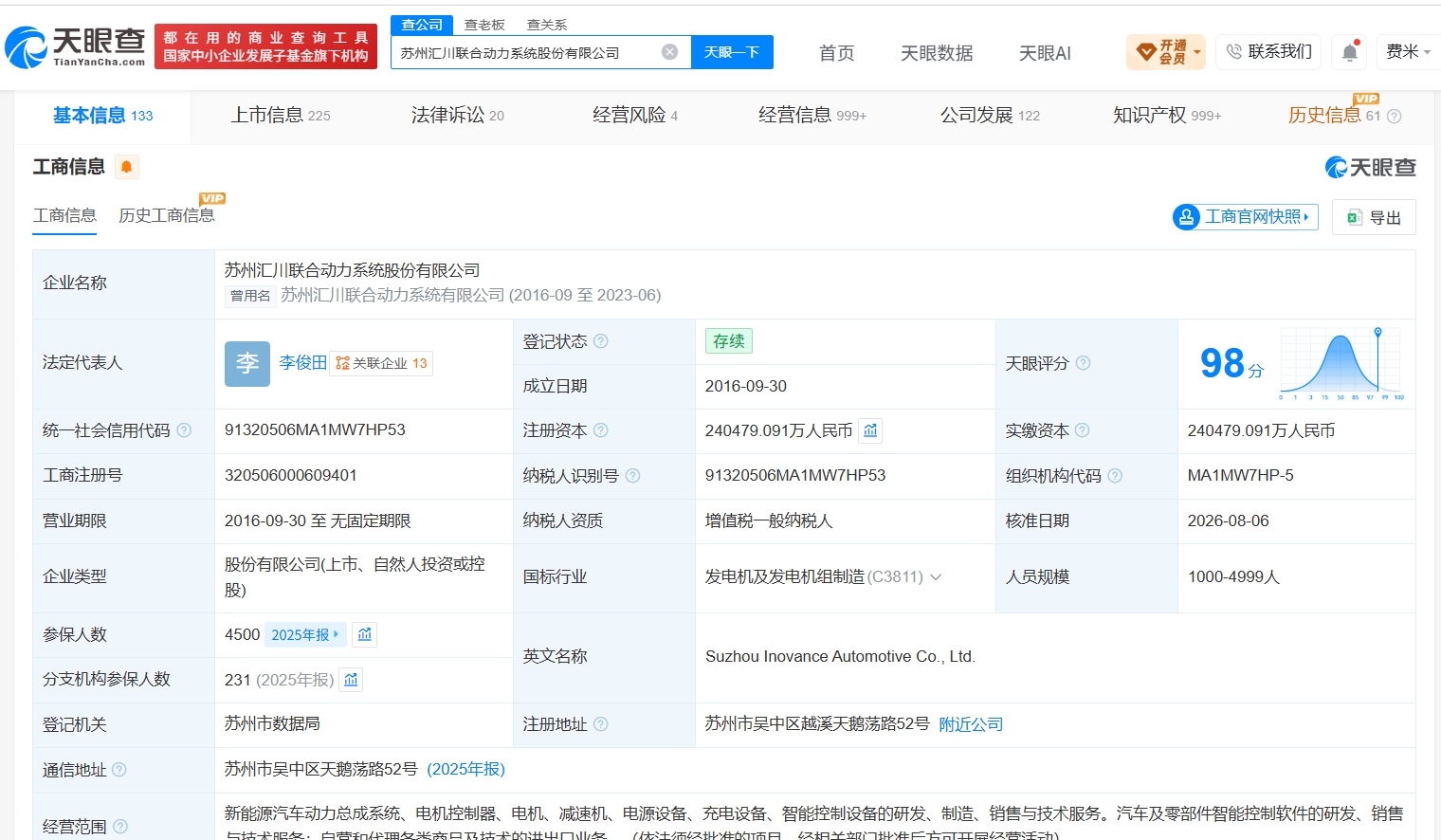
Task: Select English name Suzhou Inovance Automotive Co., Ltd.
Action: point(840,656)
